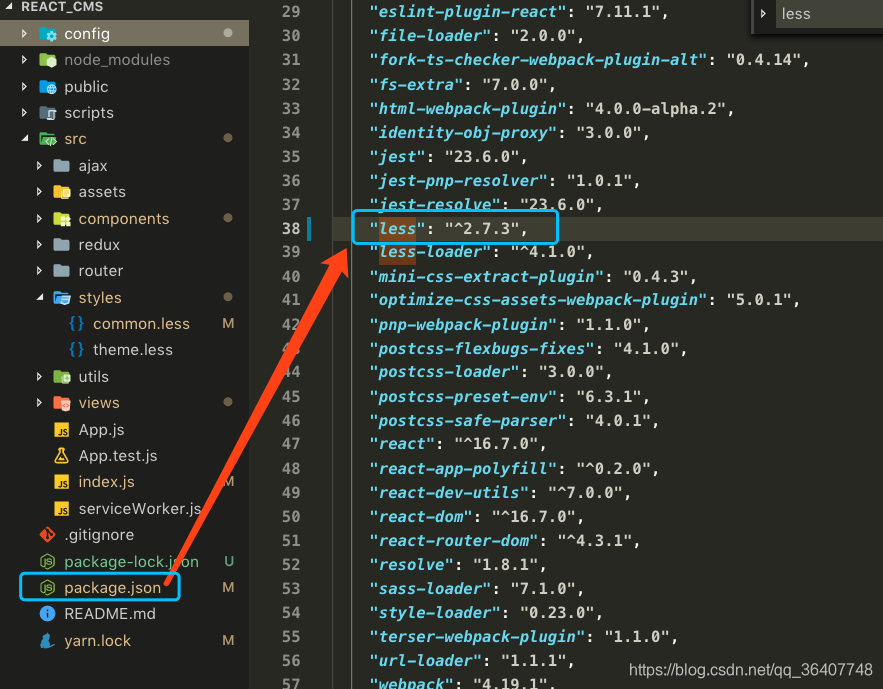
Task: Expand the public folder arrow
Action: click(x=24, y=87)
